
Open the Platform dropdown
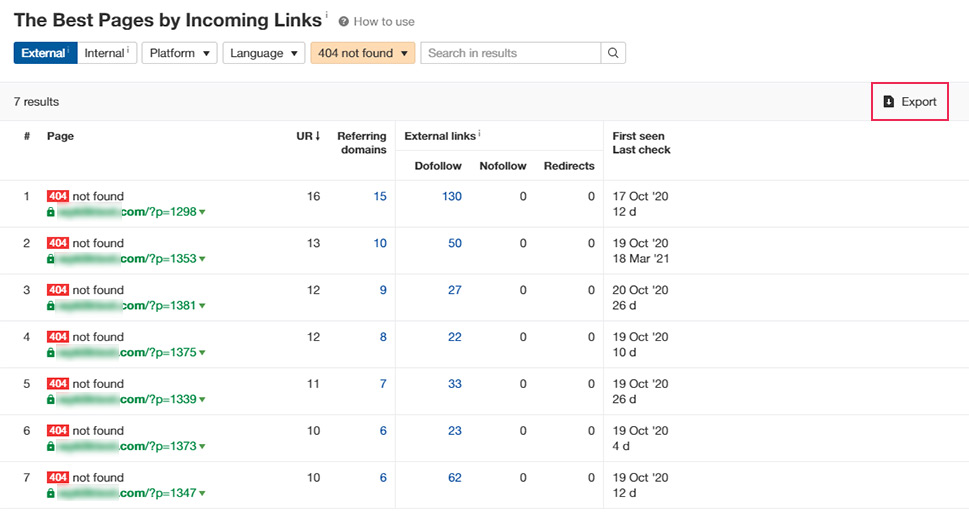(179, 53)
